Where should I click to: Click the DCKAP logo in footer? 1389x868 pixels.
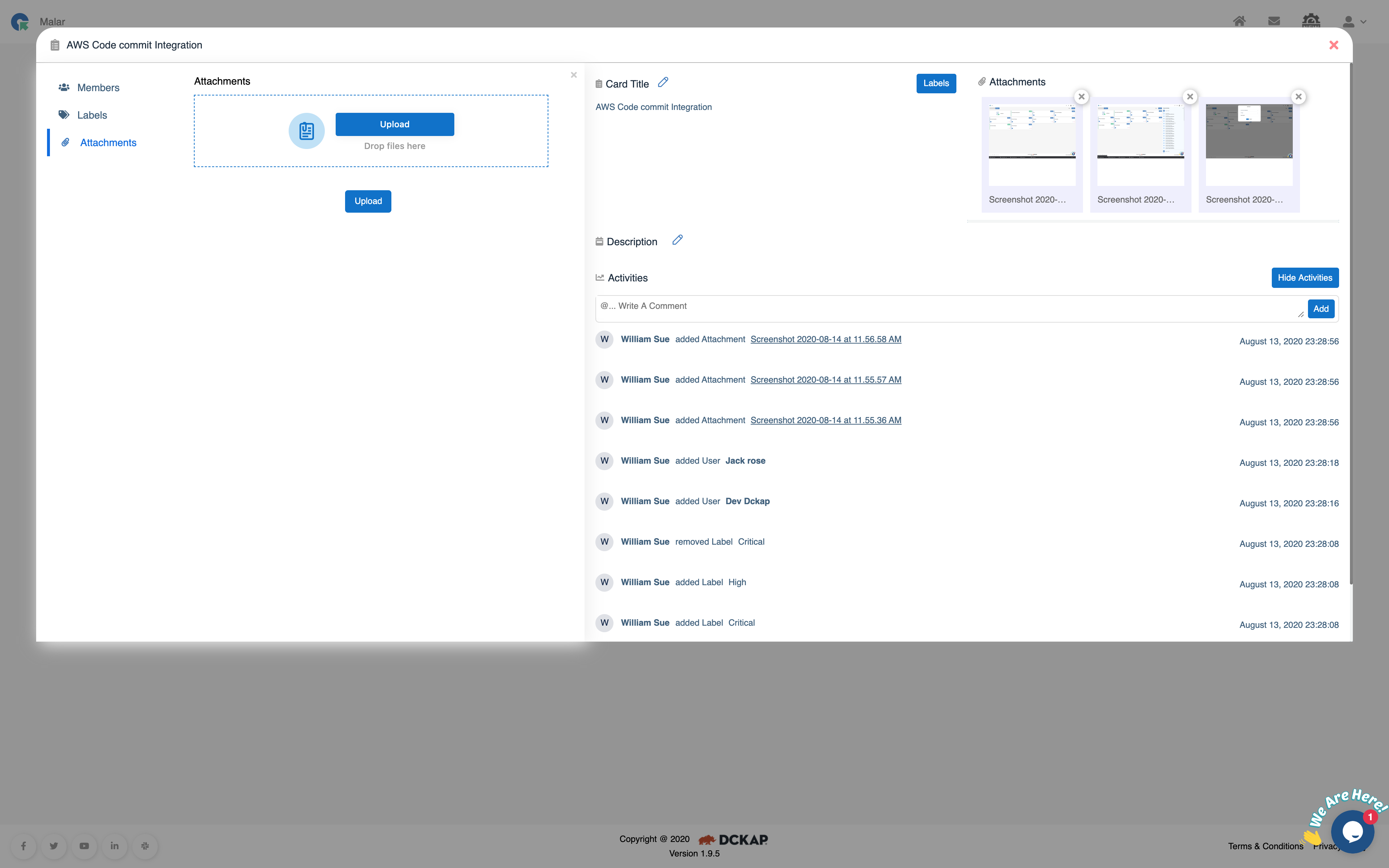(733, 839)
